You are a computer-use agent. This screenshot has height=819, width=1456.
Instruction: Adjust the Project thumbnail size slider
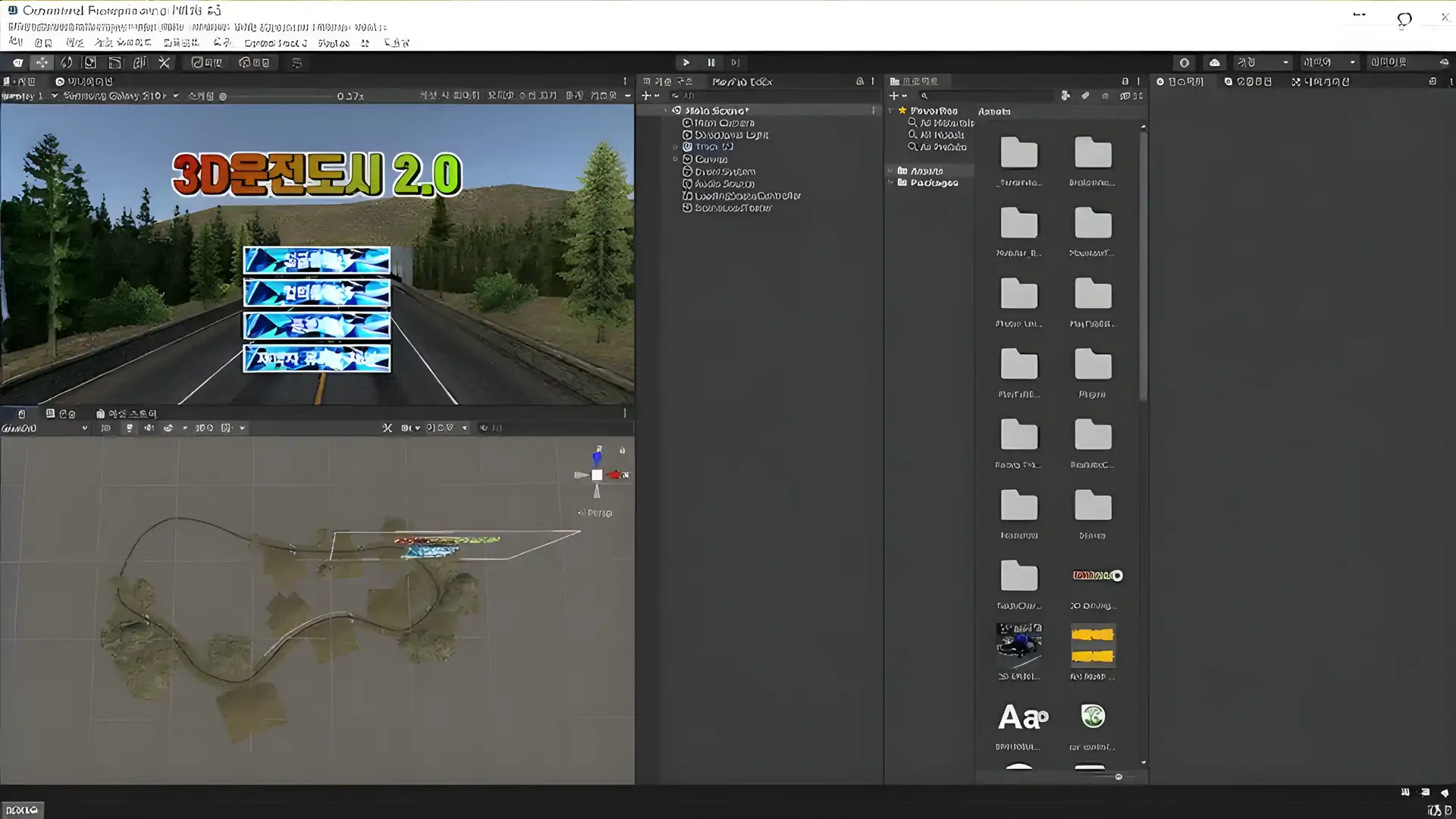[1119, 777]
